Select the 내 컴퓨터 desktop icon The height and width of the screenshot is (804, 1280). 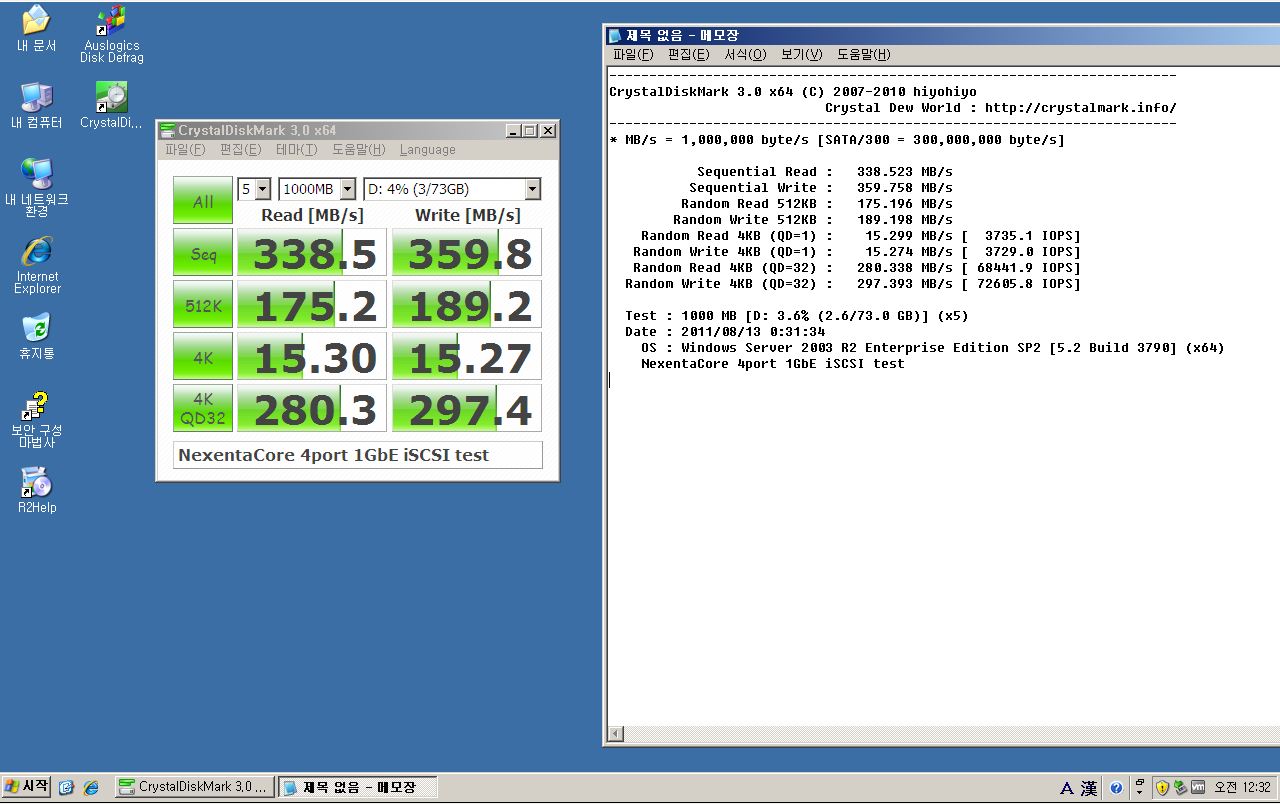[36, 106]
